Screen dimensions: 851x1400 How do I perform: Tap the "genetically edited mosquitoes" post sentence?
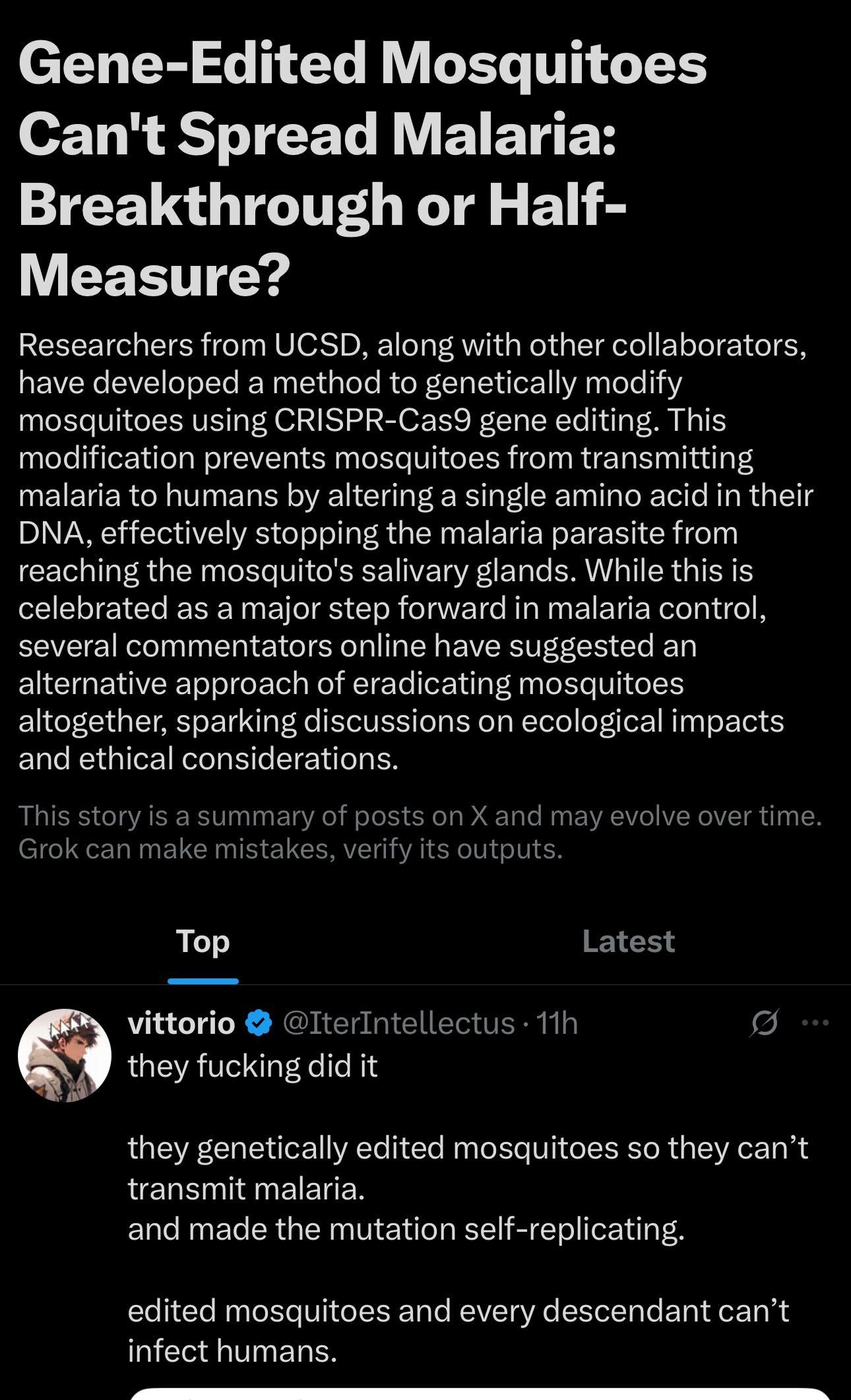click(x=468, y=1148)
